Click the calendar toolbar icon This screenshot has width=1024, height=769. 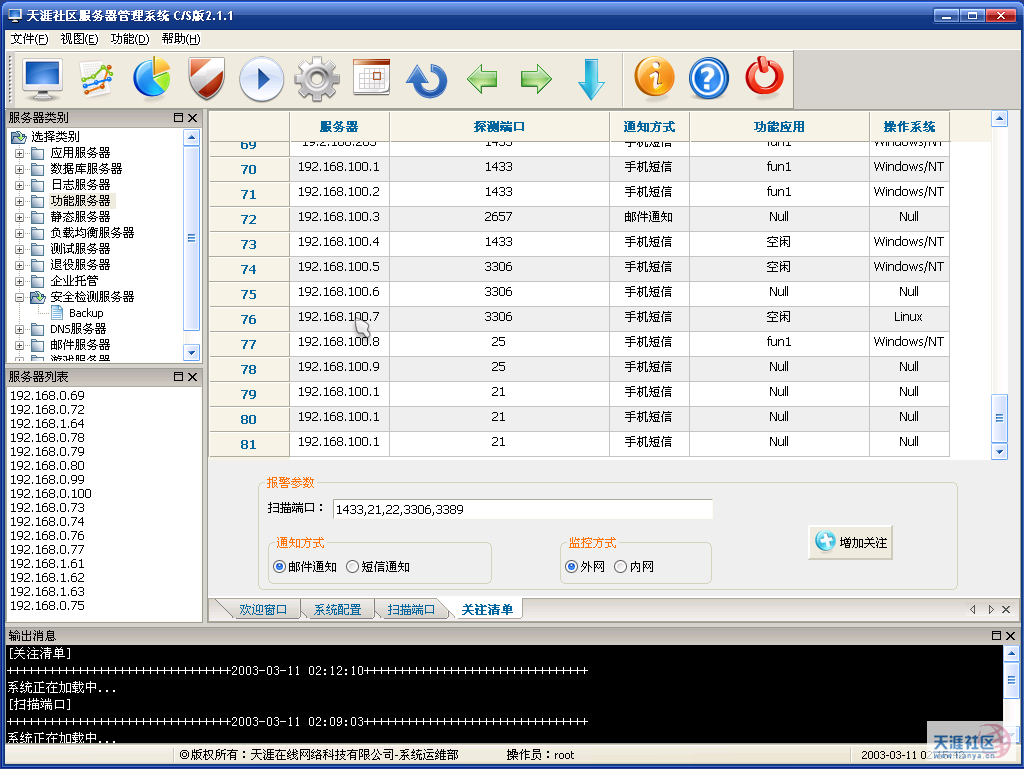pos(371,78)
